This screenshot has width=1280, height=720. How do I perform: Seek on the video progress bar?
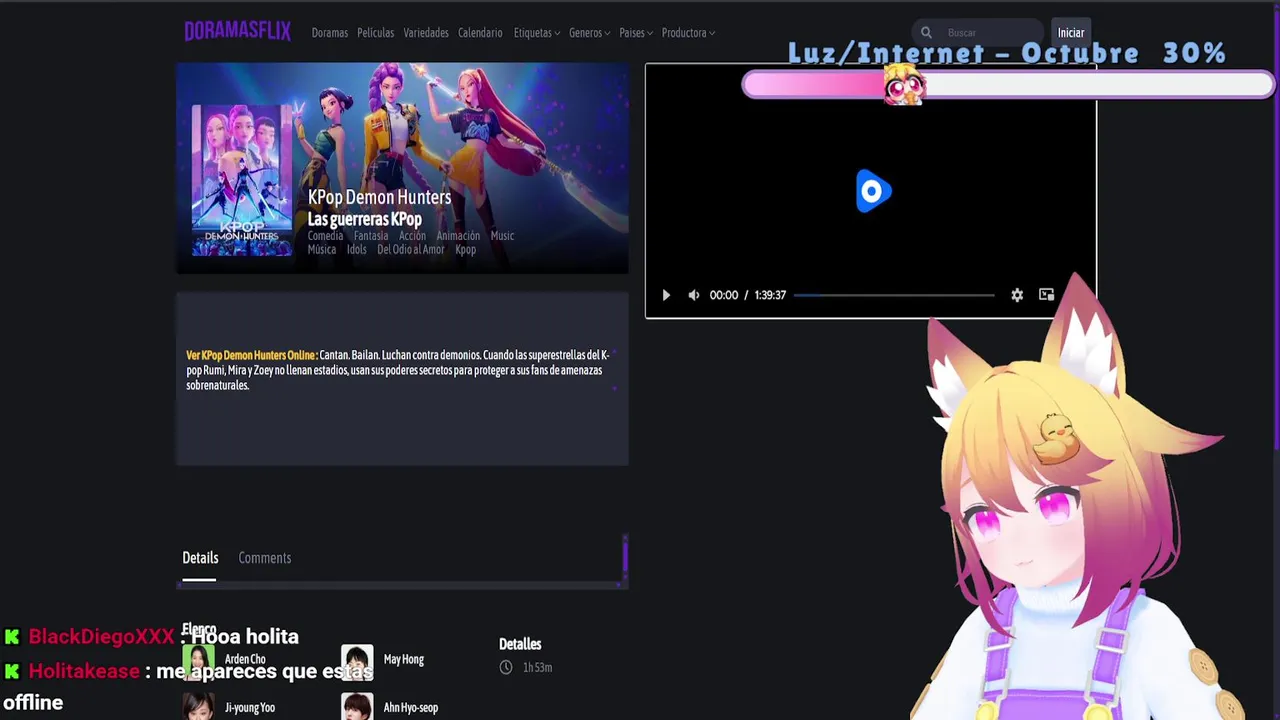coord(895,295)
